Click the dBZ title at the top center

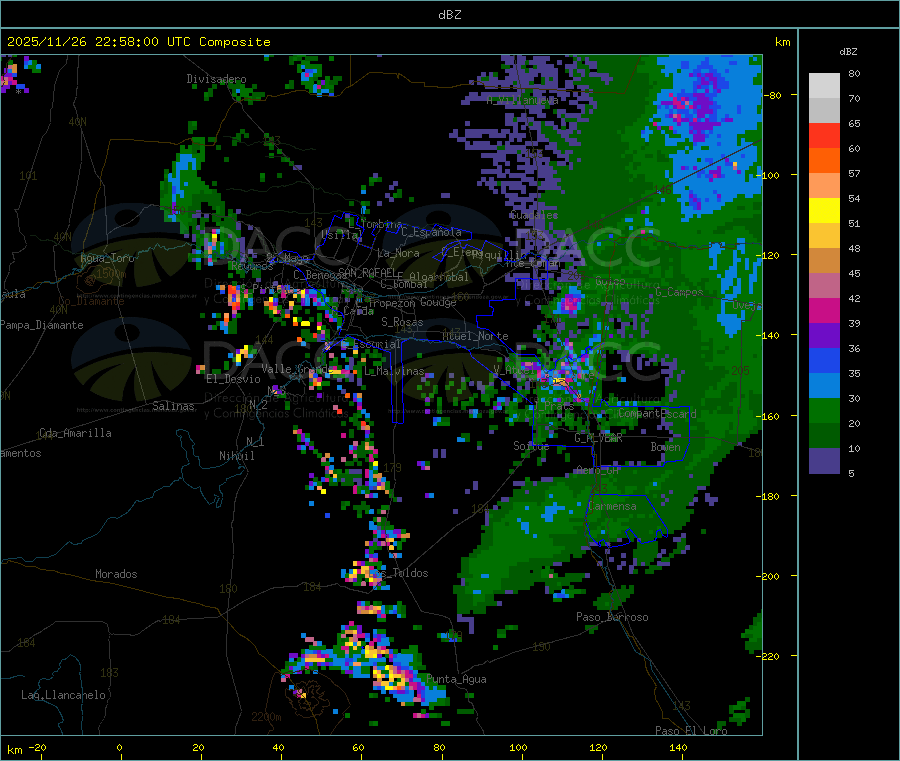pyautogui.click(x=449, y=15)
